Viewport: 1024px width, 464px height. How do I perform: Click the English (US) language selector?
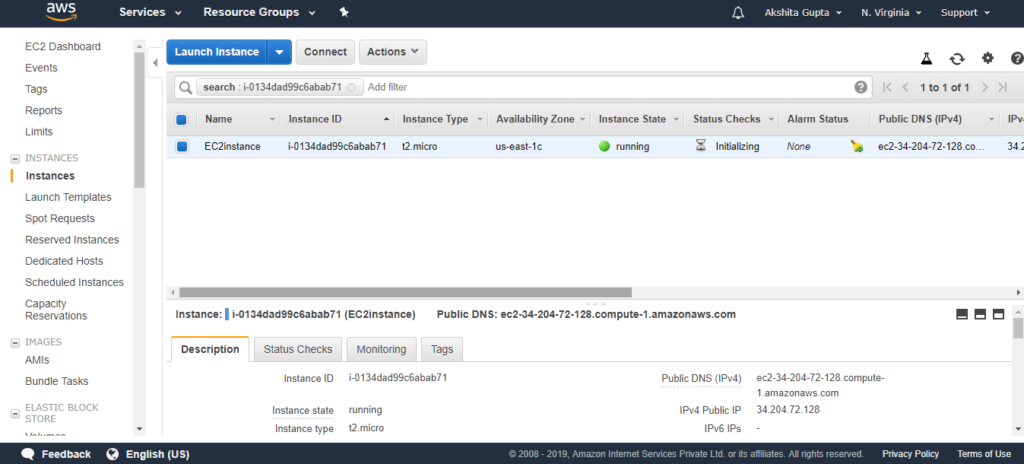(157, 454)
